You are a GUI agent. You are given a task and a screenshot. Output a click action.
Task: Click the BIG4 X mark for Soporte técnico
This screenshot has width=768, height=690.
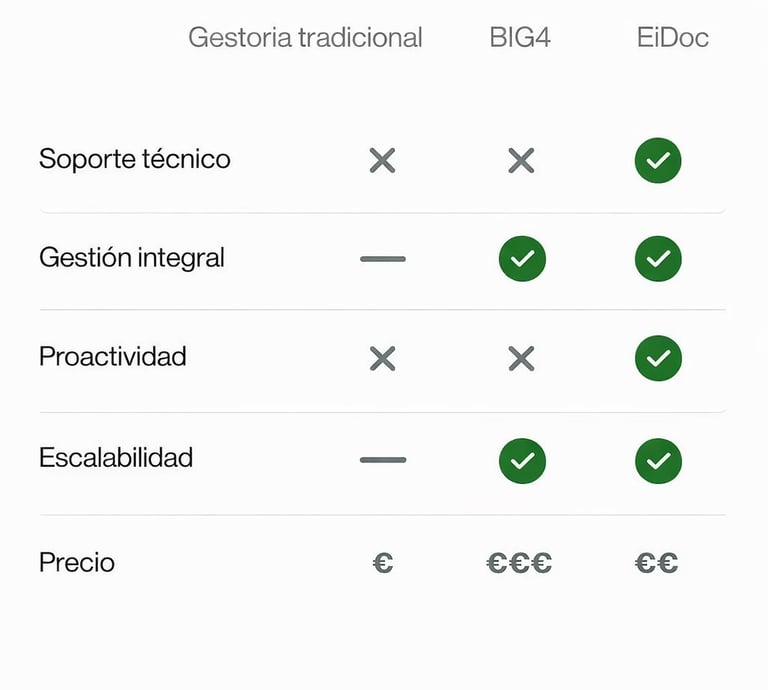click(x=521, y=160)
